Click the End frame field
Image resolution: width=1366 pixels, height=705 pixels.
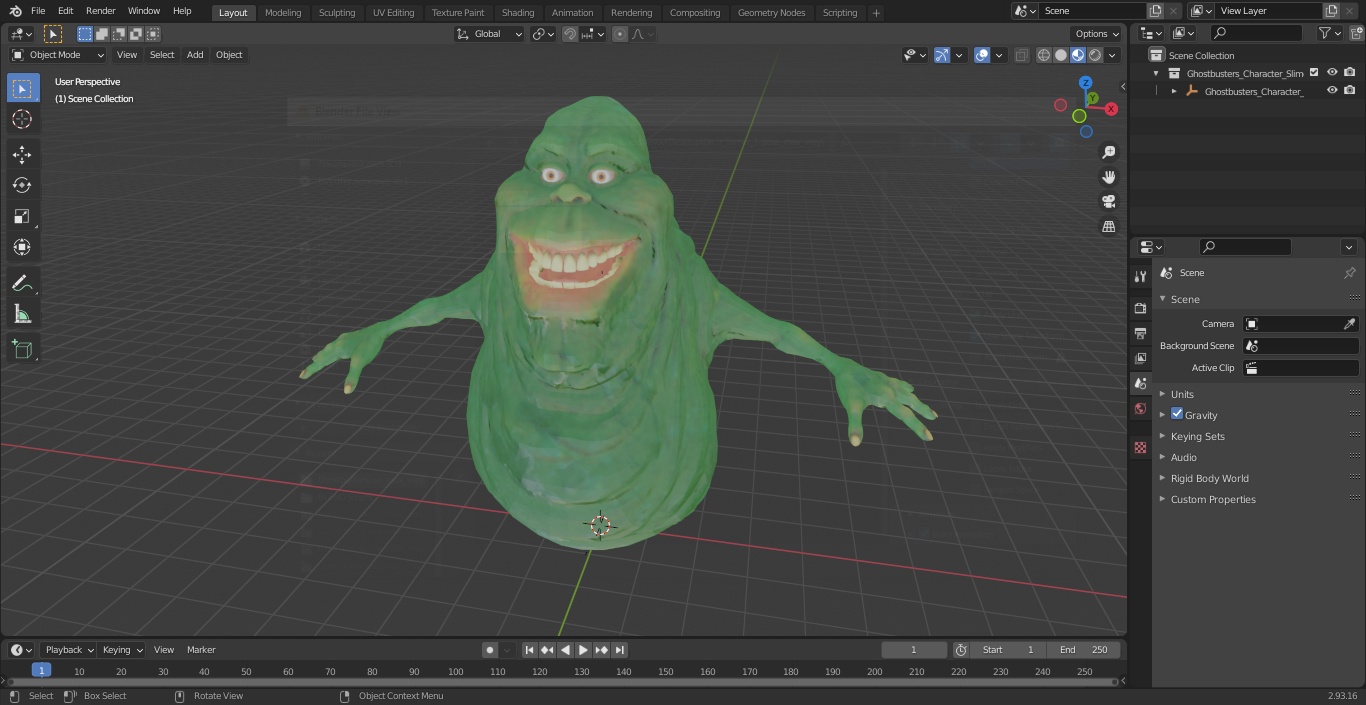pos(1084,650)
